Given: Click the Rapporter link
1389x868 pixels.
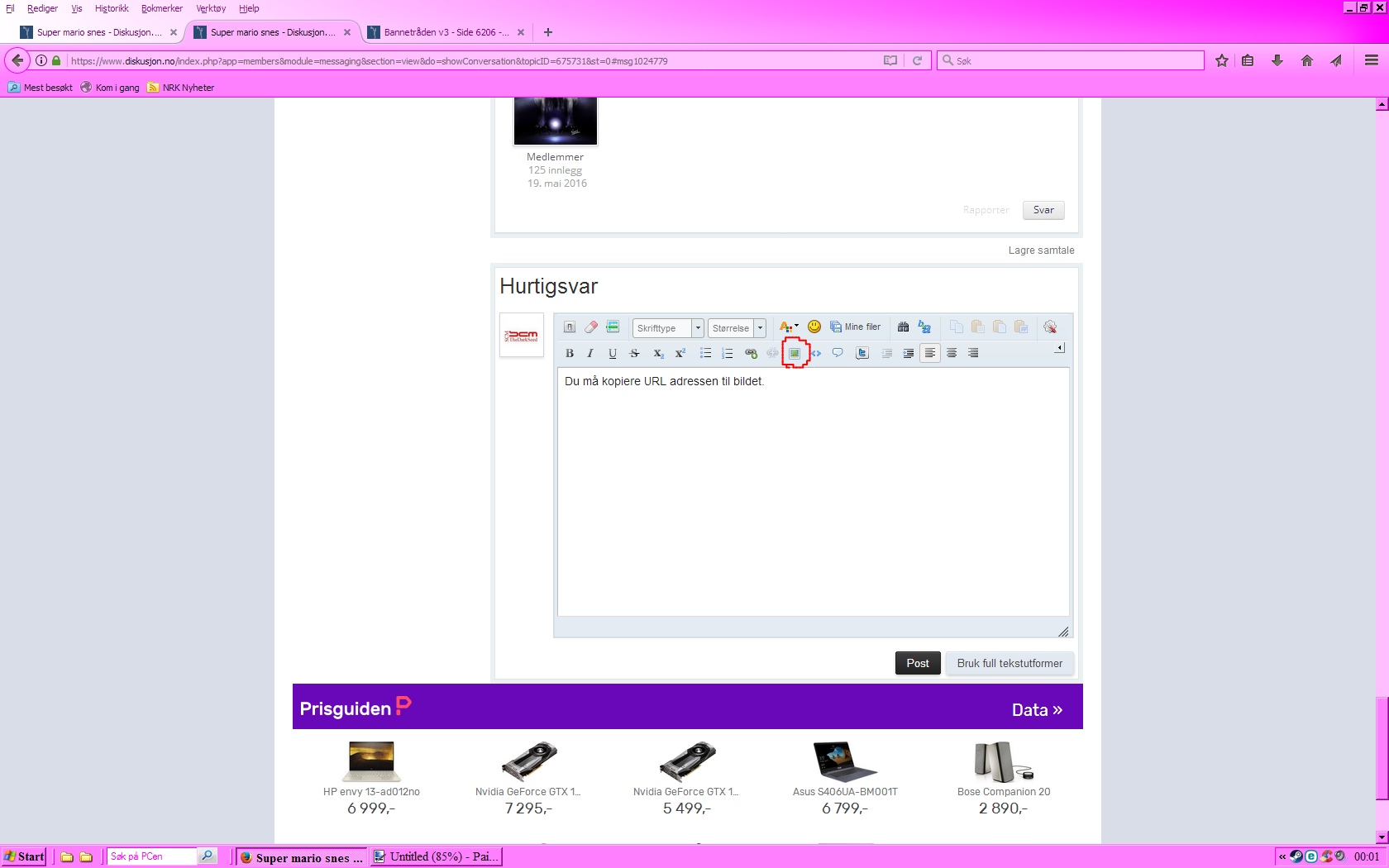Looking at the screenshot, I should (986, 210).
